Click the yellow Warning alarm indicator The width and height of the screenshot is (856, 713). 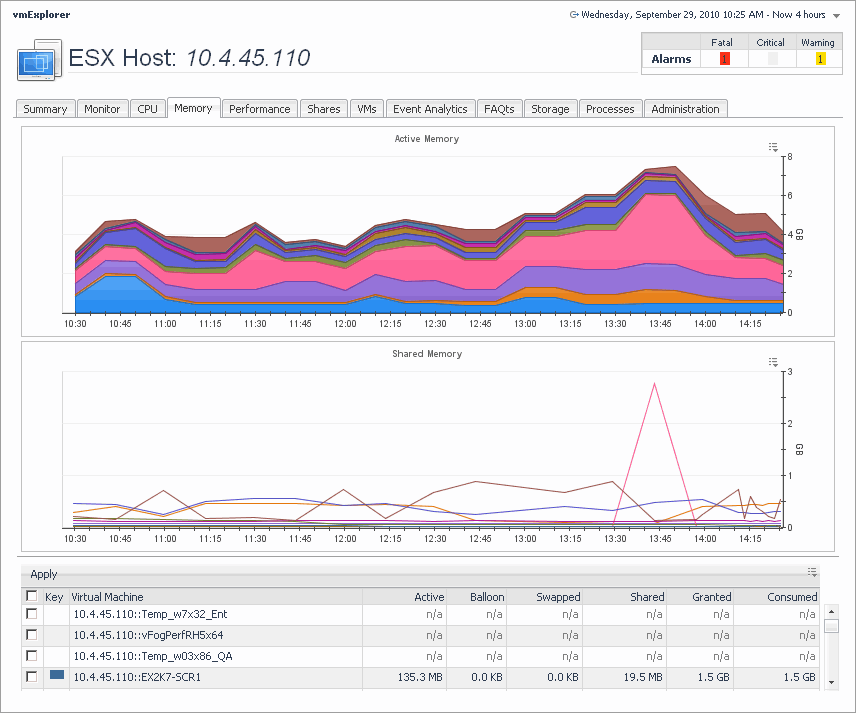820,59
